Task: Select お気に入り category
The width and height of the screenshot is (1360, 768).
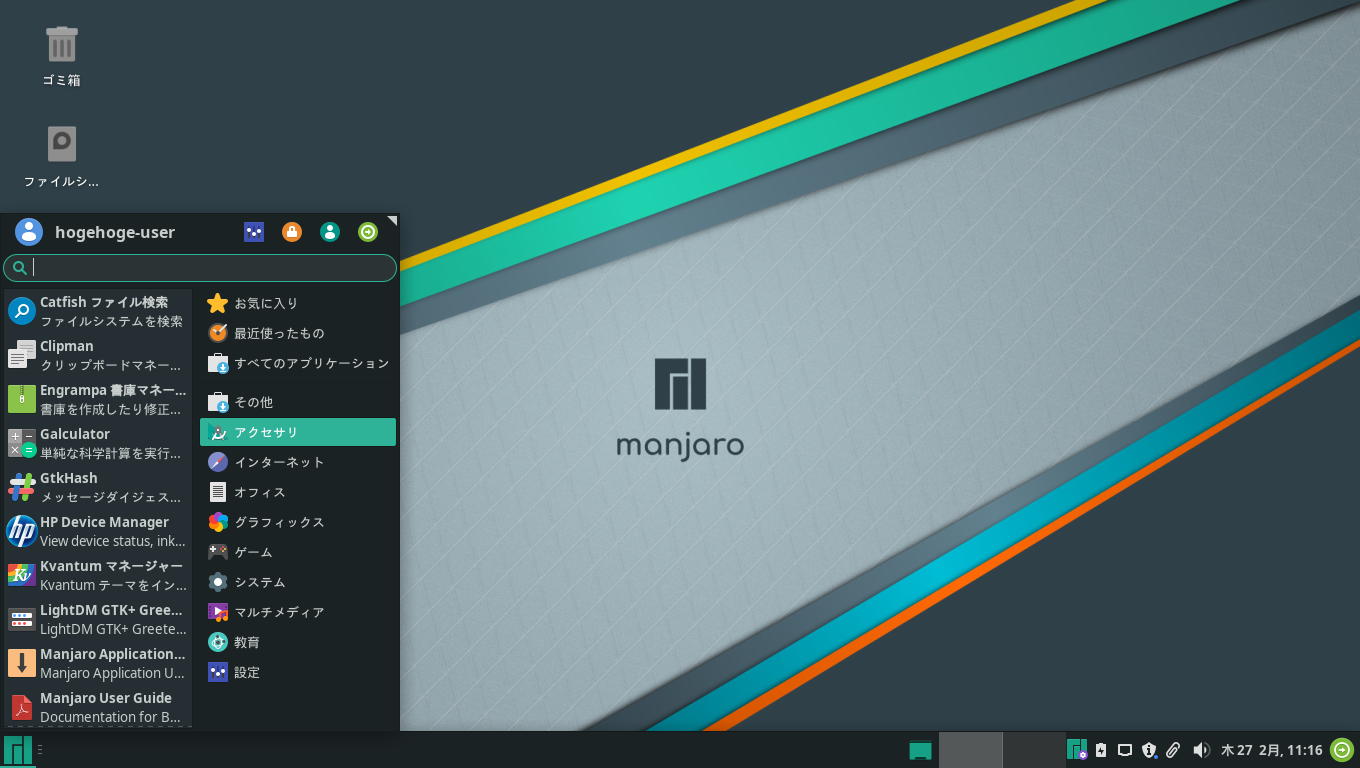Action: tap(298, 303)
